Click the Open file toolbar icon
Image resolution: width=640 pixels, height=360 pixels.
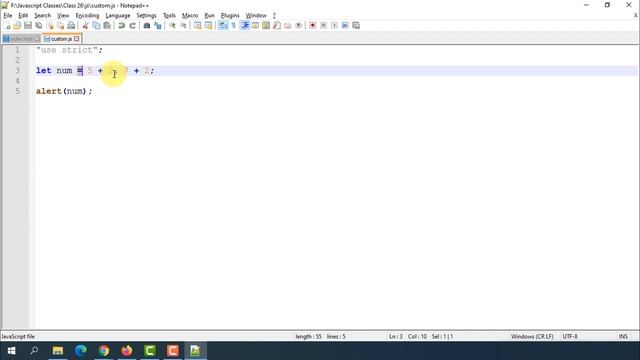coord(17,25)
